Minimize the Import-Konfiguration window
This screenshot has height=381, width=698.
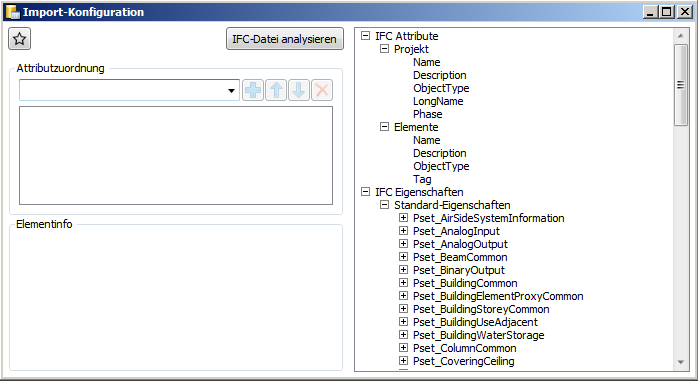click(x=650, y=12)
